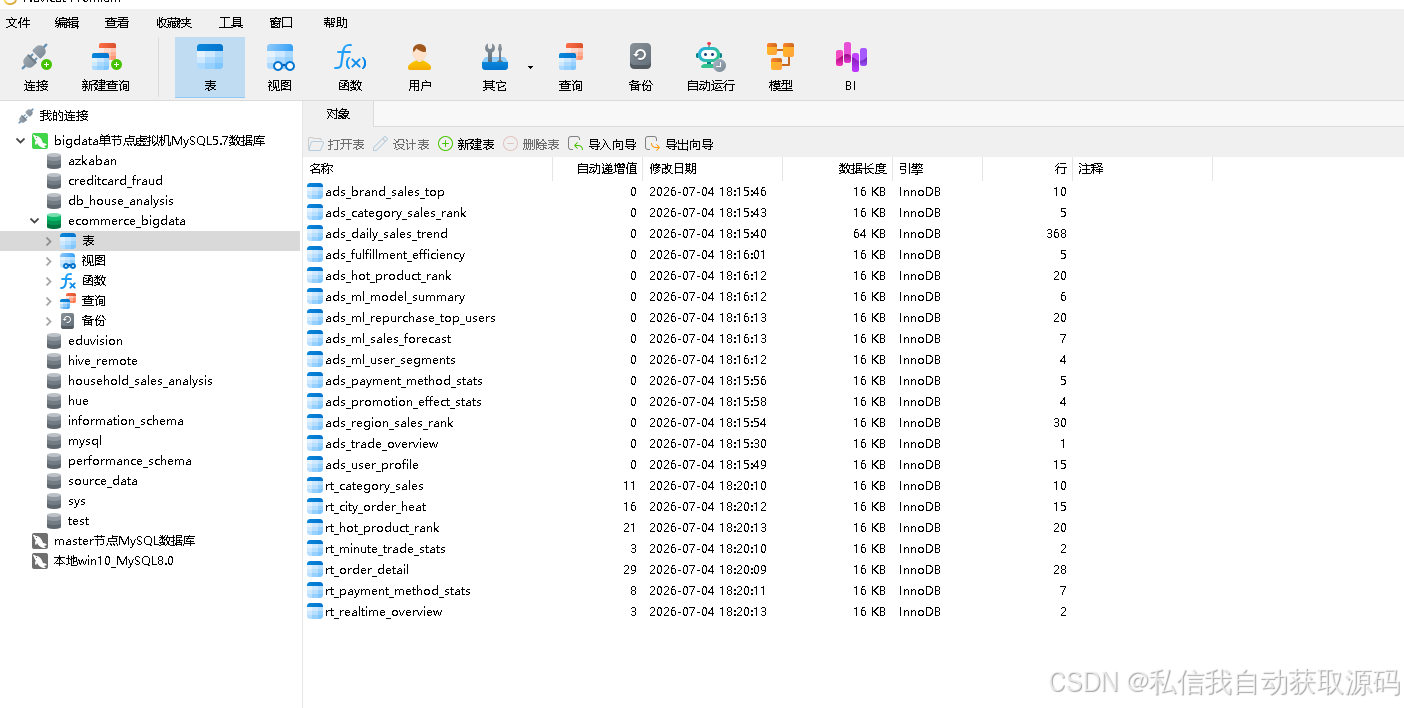Click 我的连接 icon in sidebar
The image size is (1404, 708).
(x=26, y=116)
